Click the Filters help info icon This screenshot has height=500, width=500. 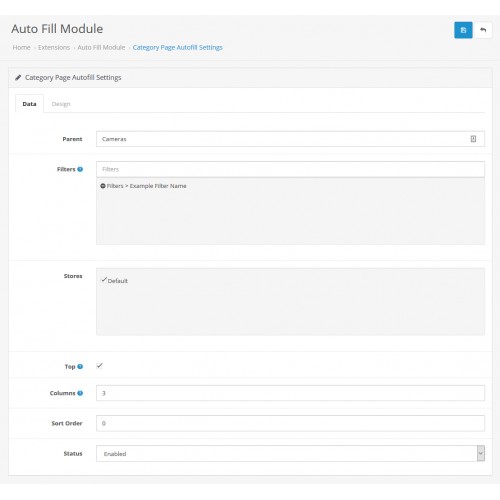(80, 169)
